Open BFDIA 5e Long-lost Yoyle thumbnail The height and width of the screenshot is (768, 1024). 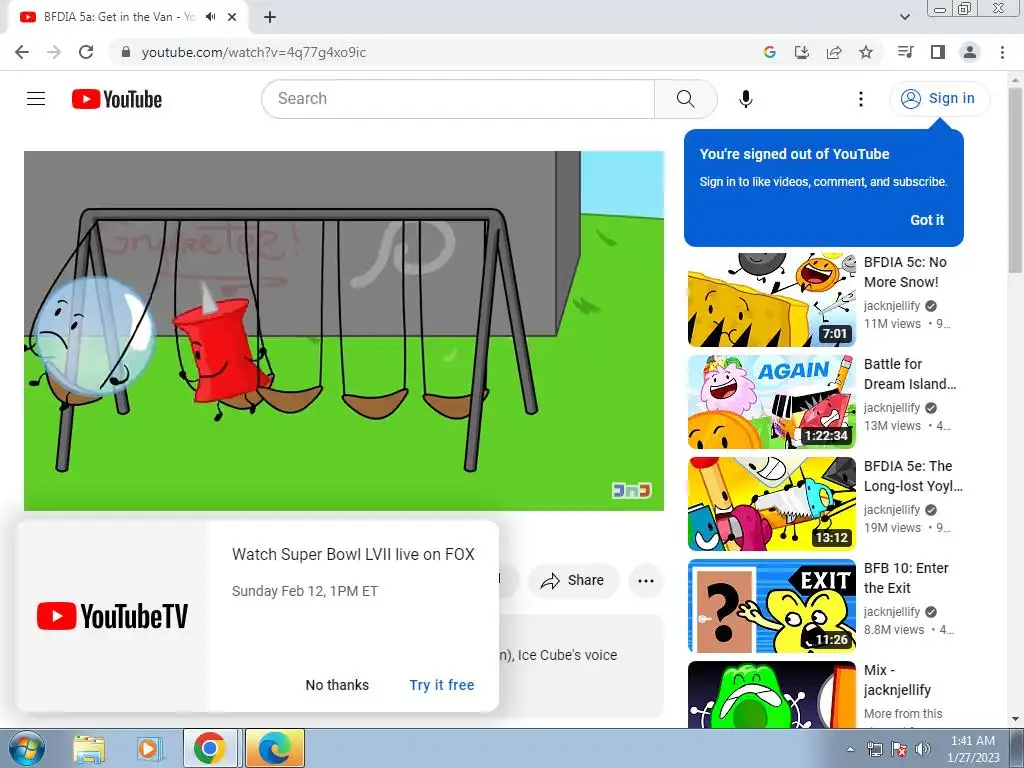771,504
